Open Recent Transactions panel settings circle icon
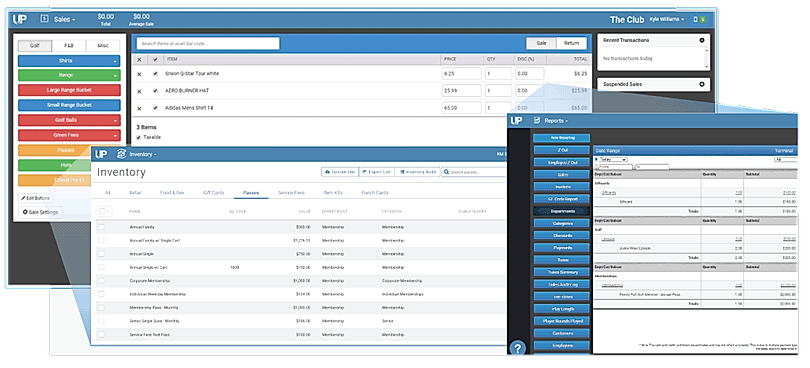The height and width of the screenshot is (368, 810). pyautogui.click(x=702, y=40)
